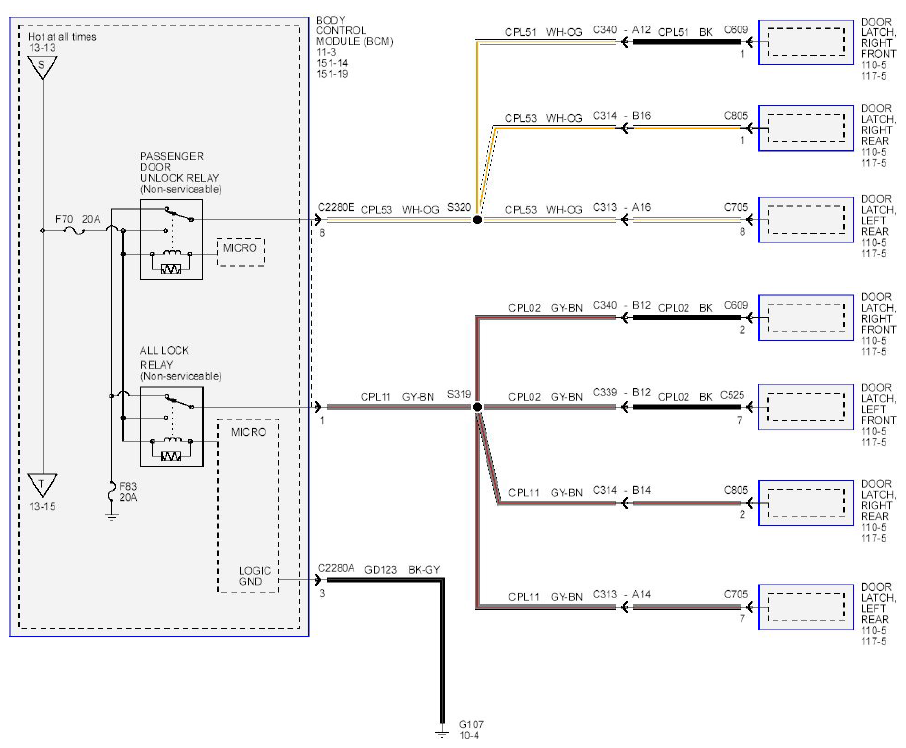Select the S triangle power feed symbol
906x748 pixels.
pyautogui.click(x=42, y=68)
